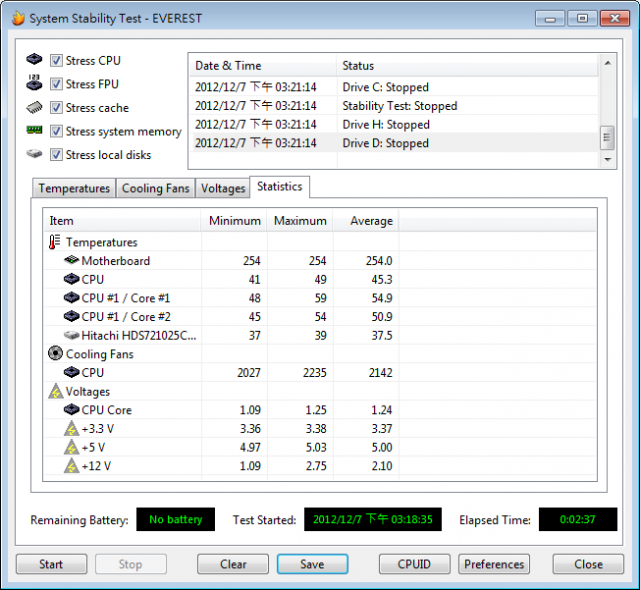Disable the Stress cache checkbox
Image resolution: width=640 pixels, height=590 pixels.
pyautogui.click(x=56, y=108)
